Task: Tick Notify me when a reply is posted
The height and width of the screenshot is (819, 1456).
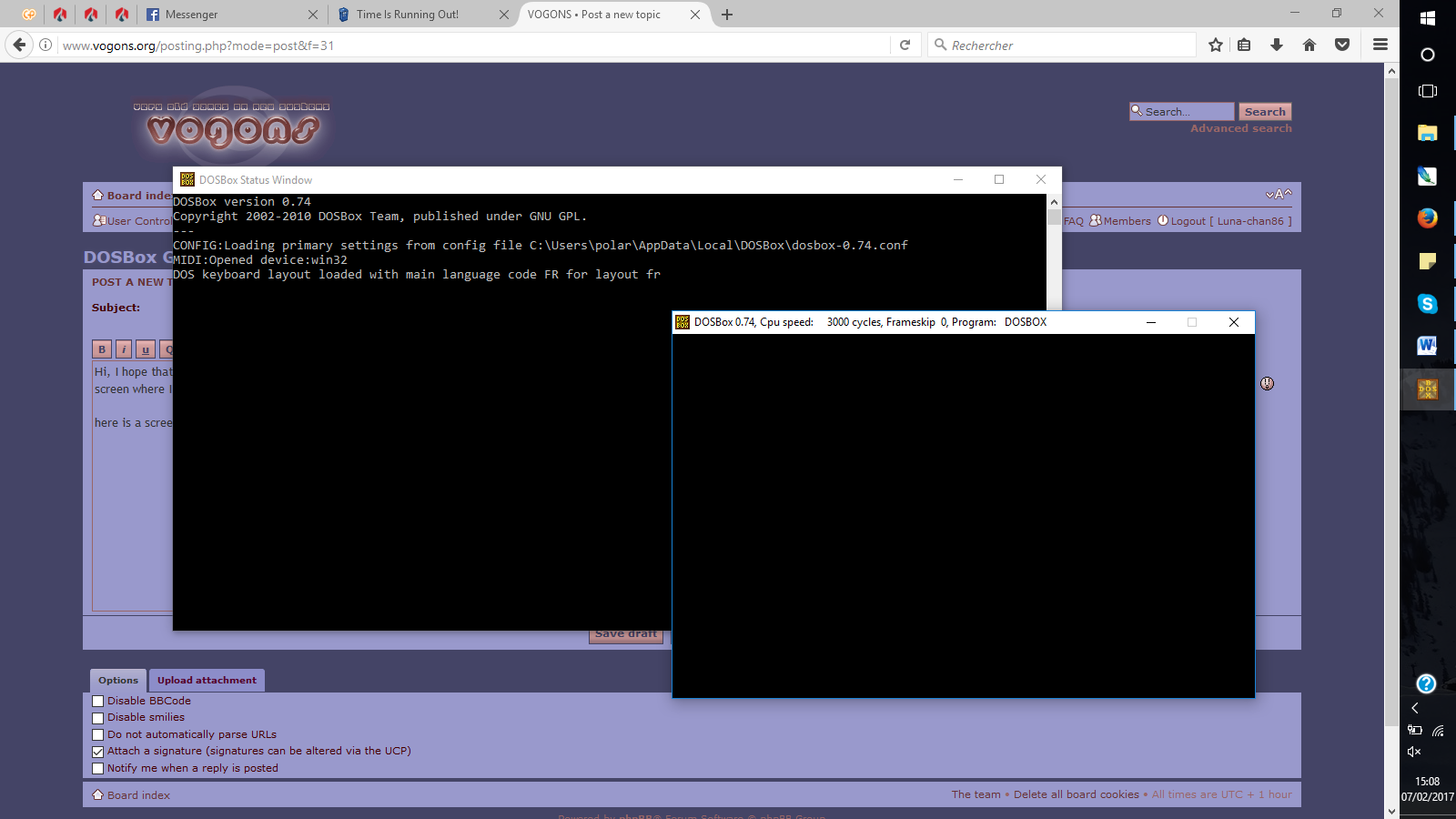Action: click(x=98, y=769)
